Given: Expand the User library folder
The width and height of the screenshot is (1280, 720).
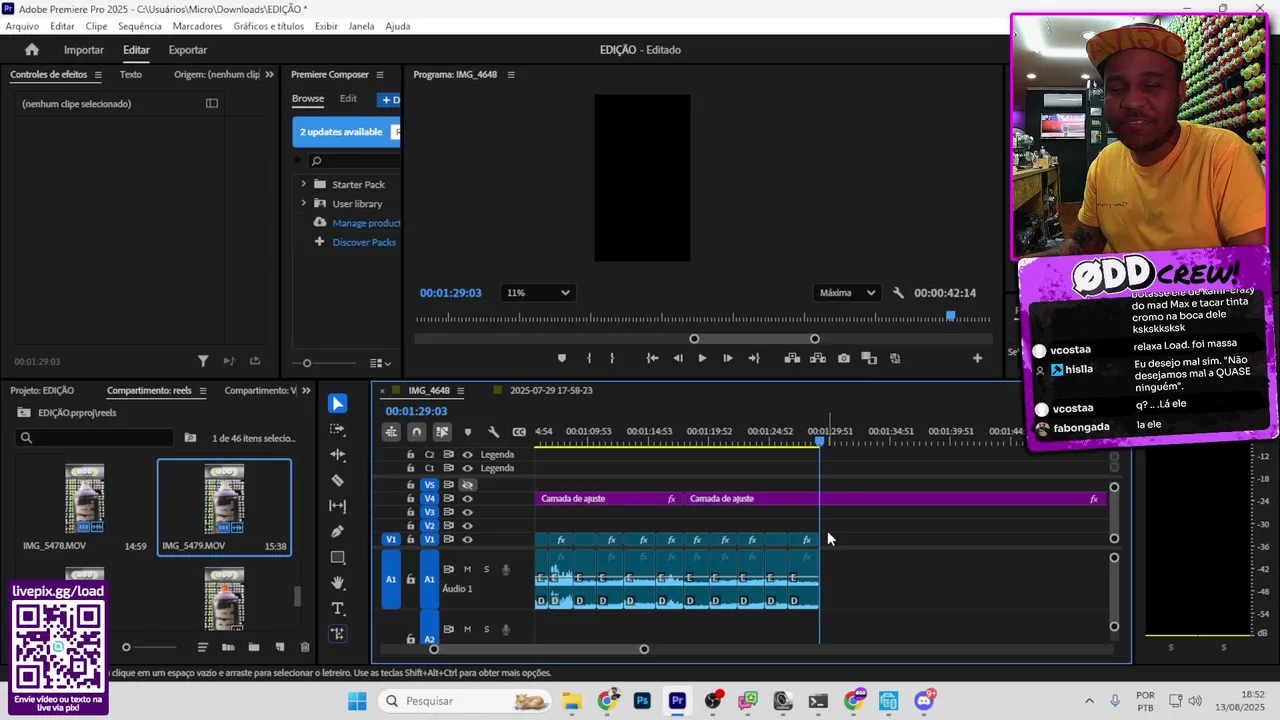Looking at the screenshot, I should 303,203.
